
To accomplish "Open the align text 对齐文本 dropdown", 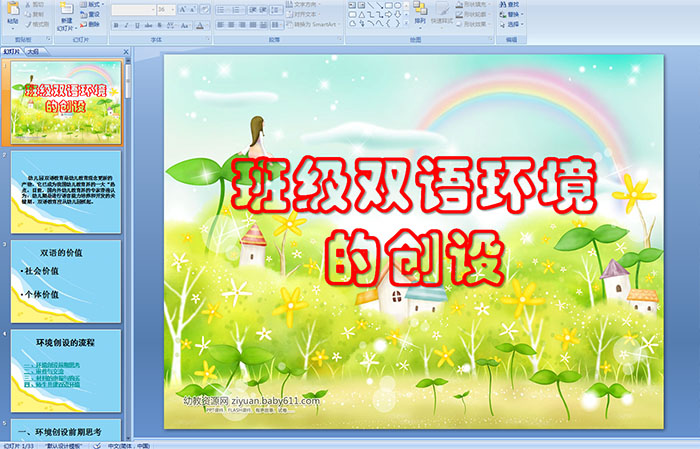I will click(x=303, y=14).
